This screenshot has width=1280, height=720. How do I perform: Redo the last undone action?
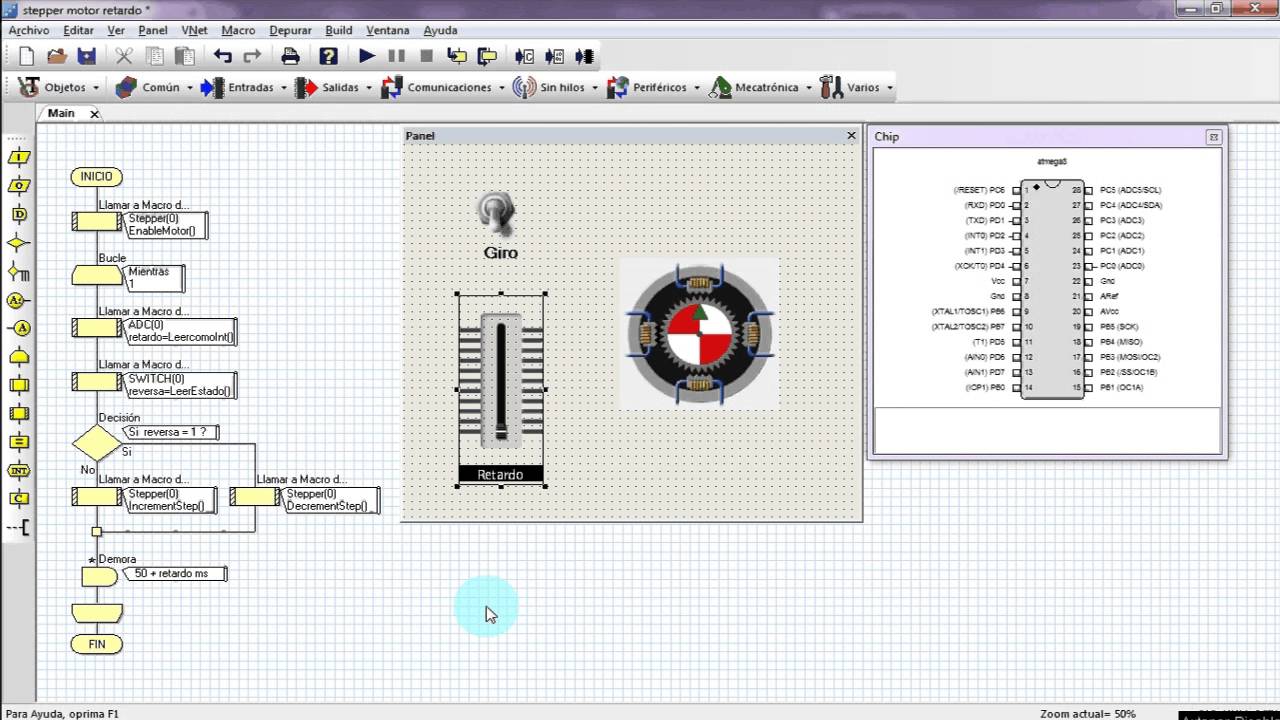coord(252,56)
